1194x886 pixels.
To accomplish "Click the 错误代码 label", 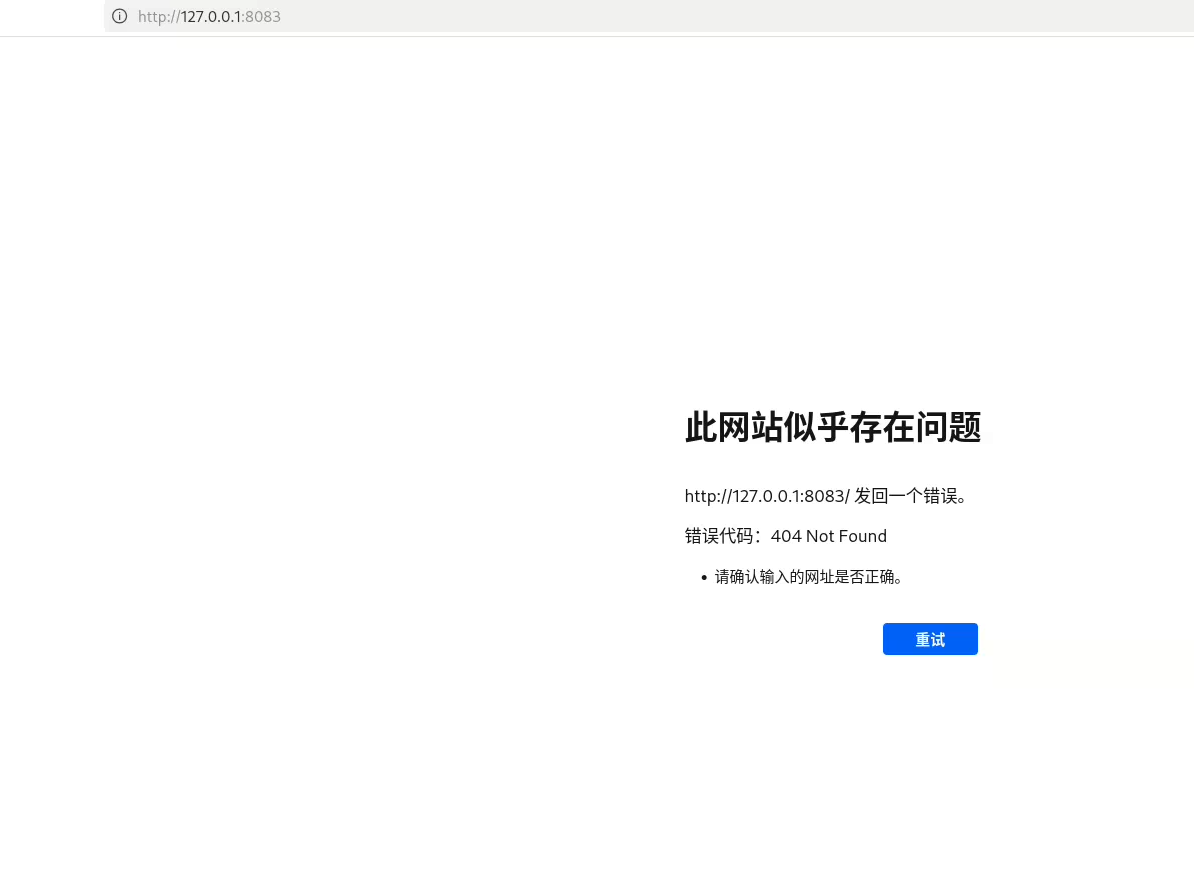I will pyautogui.click(x=720, y=536).
